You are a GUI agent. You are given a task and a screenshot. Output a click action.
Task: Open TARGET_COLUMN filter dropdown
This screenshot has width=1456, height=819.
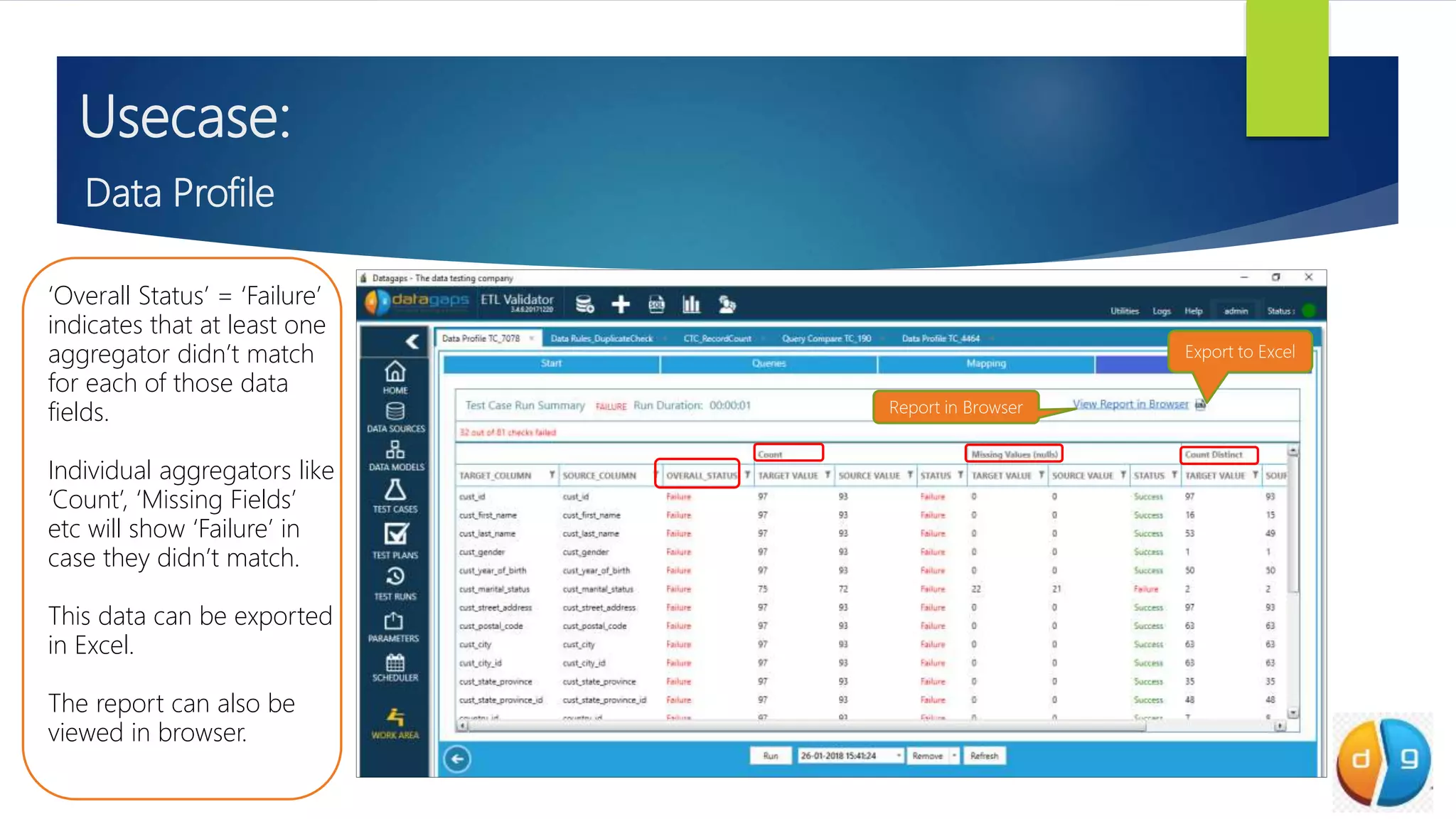pyautogui.click(x=552, y=475)
